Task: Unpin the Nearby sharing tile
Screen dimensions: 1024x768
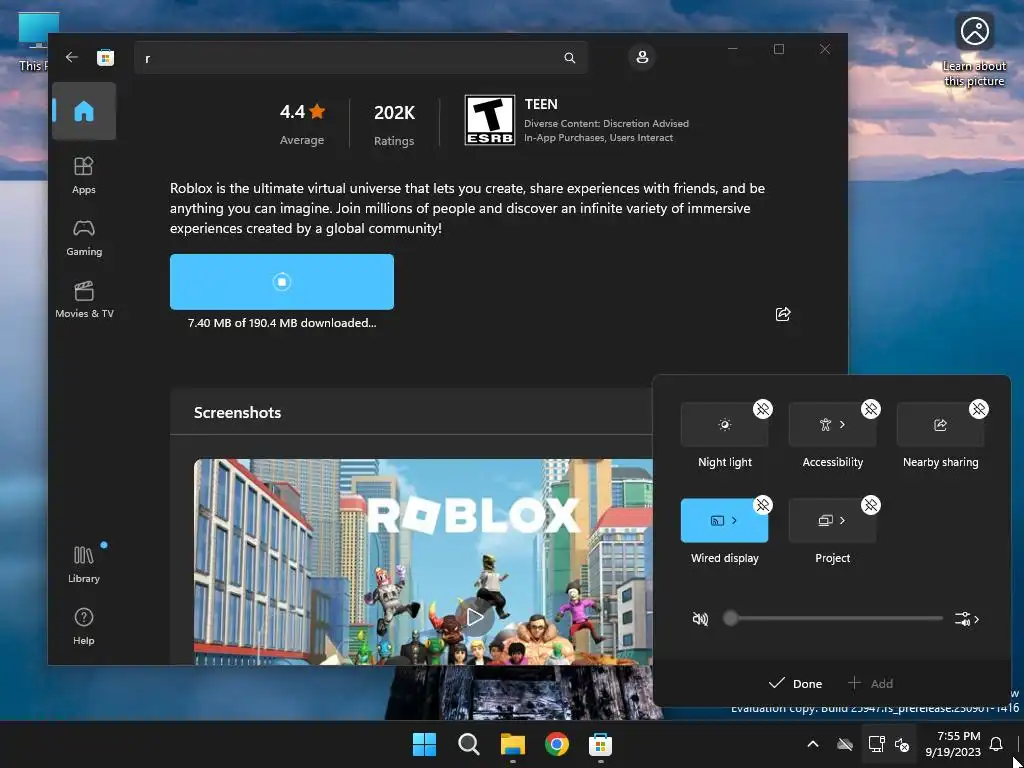Action: pyautogui.click(x=978, y=409)
